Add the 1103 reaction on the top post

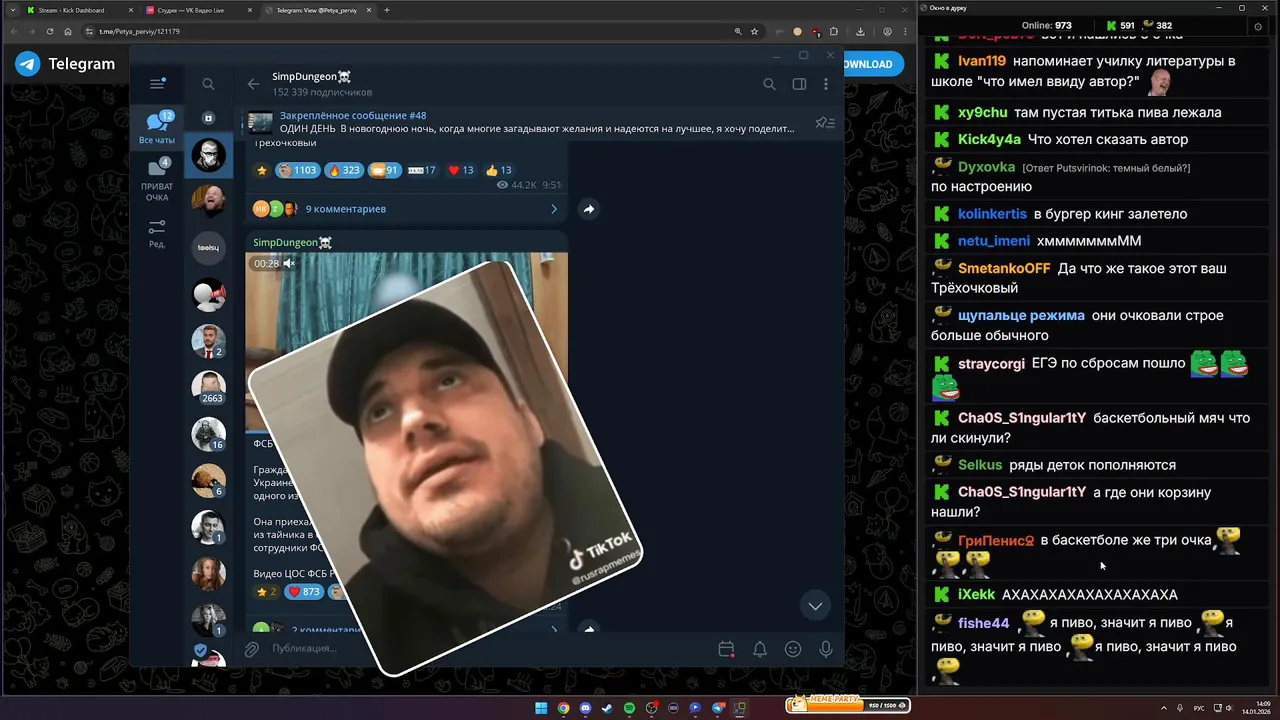pyautogui.click(x=297, y=170)
